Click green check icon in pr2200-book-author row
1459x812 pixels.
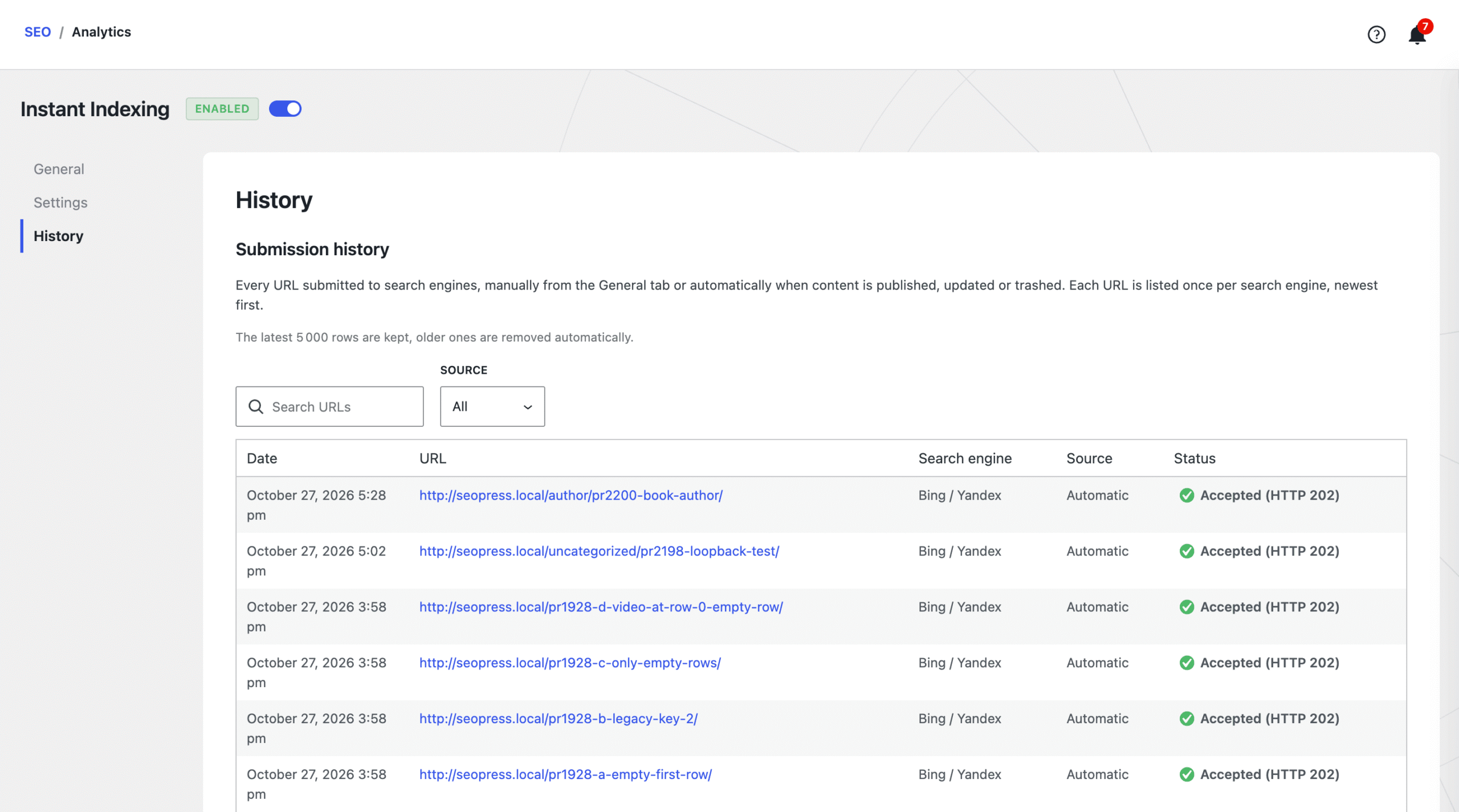tap(1187, 495)
